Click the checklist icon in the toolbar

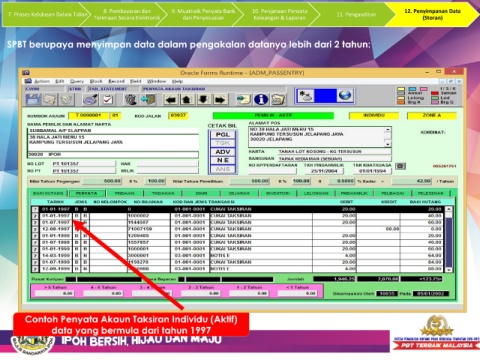108,99
